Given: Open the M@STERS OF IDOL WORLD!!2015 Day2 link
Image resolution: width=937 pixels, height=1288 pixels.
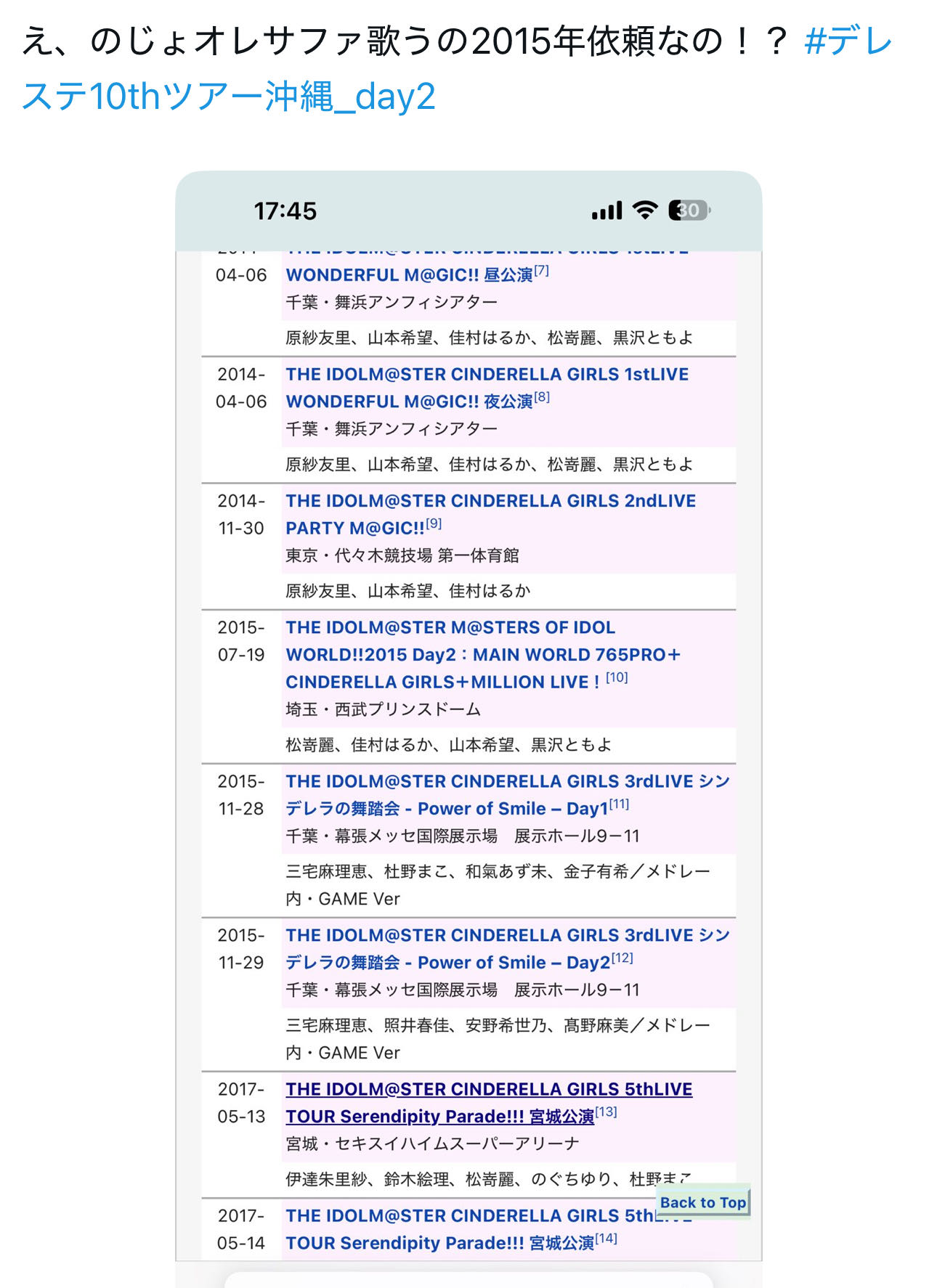Looking at the screenshot, I should (x=483, y=654).
